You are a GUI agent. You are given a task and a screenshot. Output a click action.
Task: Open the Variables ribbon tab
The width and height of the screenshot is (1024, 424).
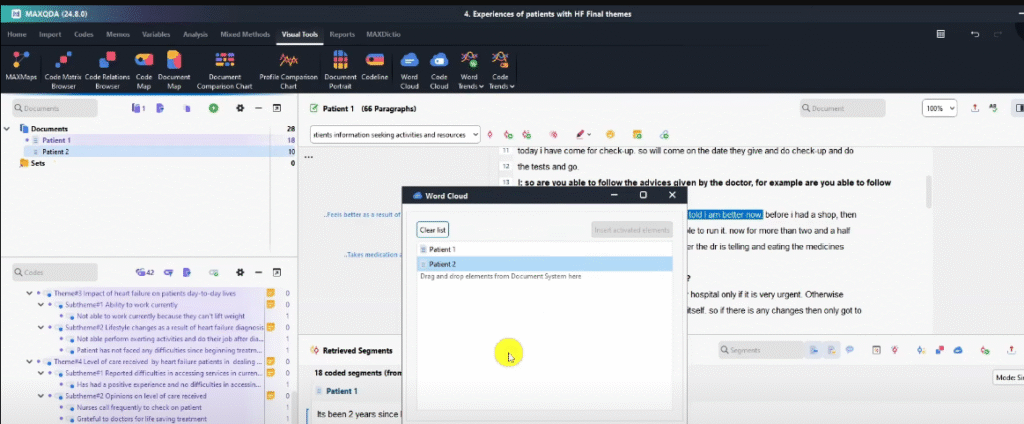[156, 35]
